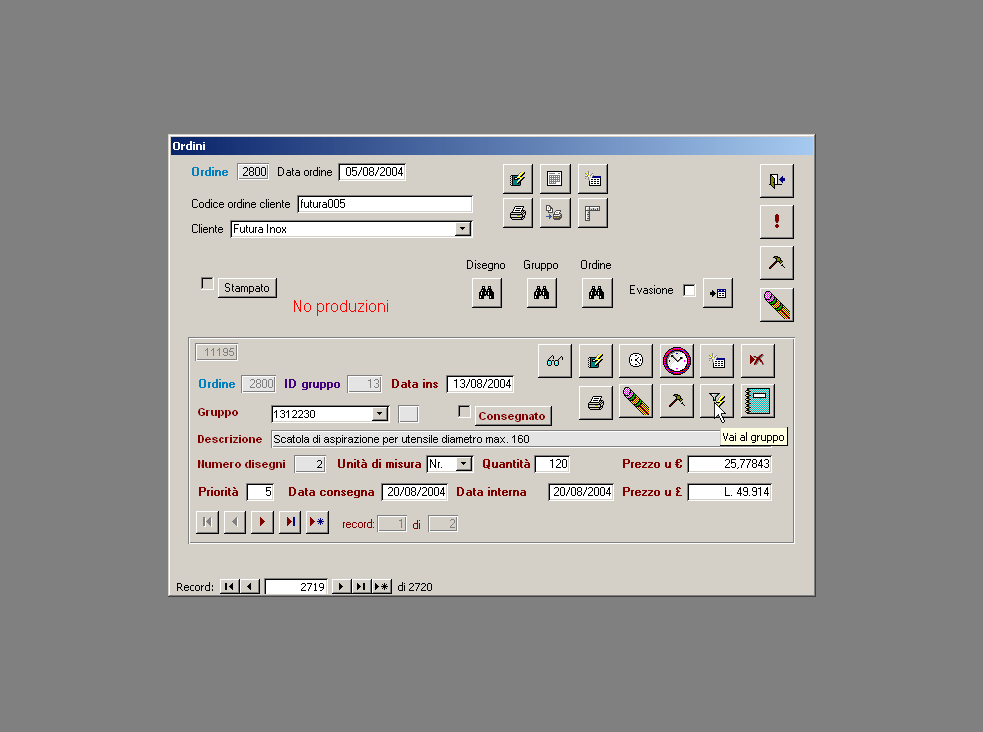
Task: Expand the Cliente dropdown showing Futura Inox
Action: coord(463,229)
